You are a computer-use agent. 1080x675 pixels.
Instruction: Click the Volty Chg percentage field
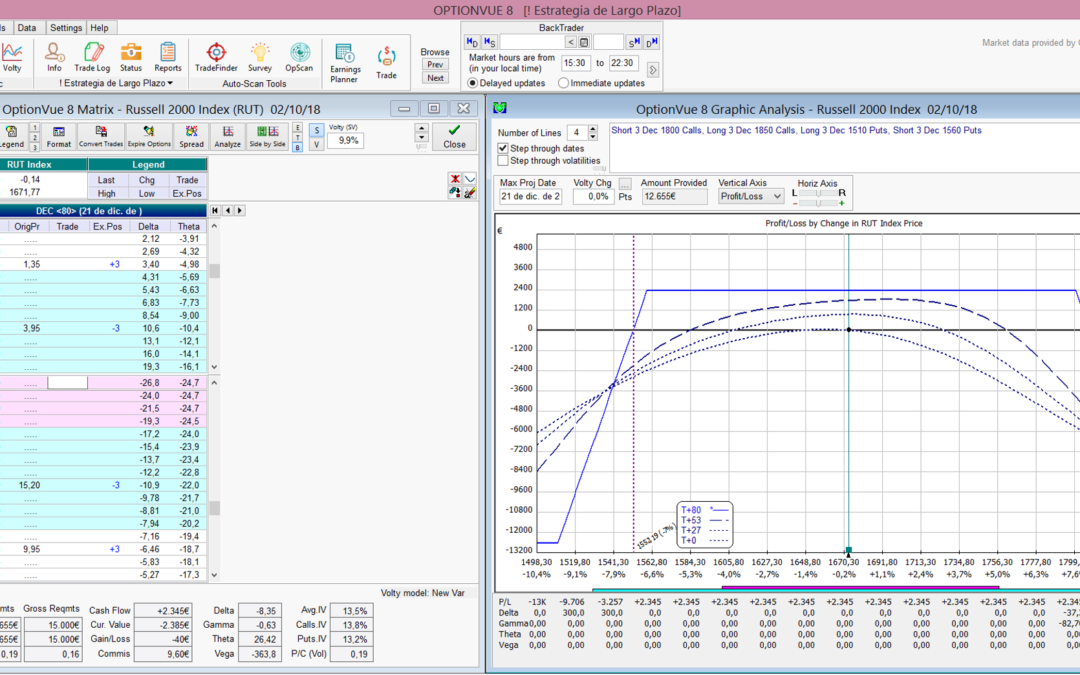click(593, 196)
